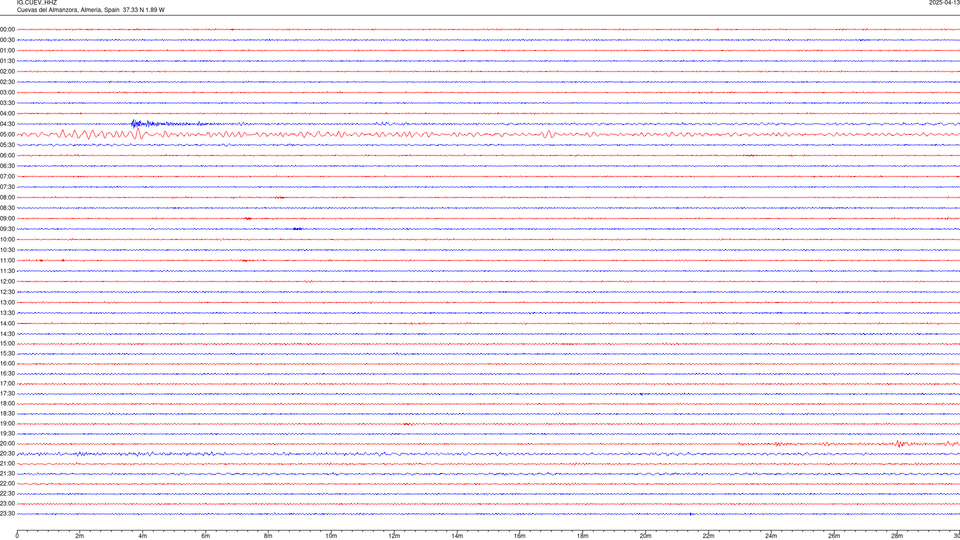This screenshot has width=960, height=540.
Task: Select the 05:30 trace time label
Action: pyautogui.click(x=7, y=144)
